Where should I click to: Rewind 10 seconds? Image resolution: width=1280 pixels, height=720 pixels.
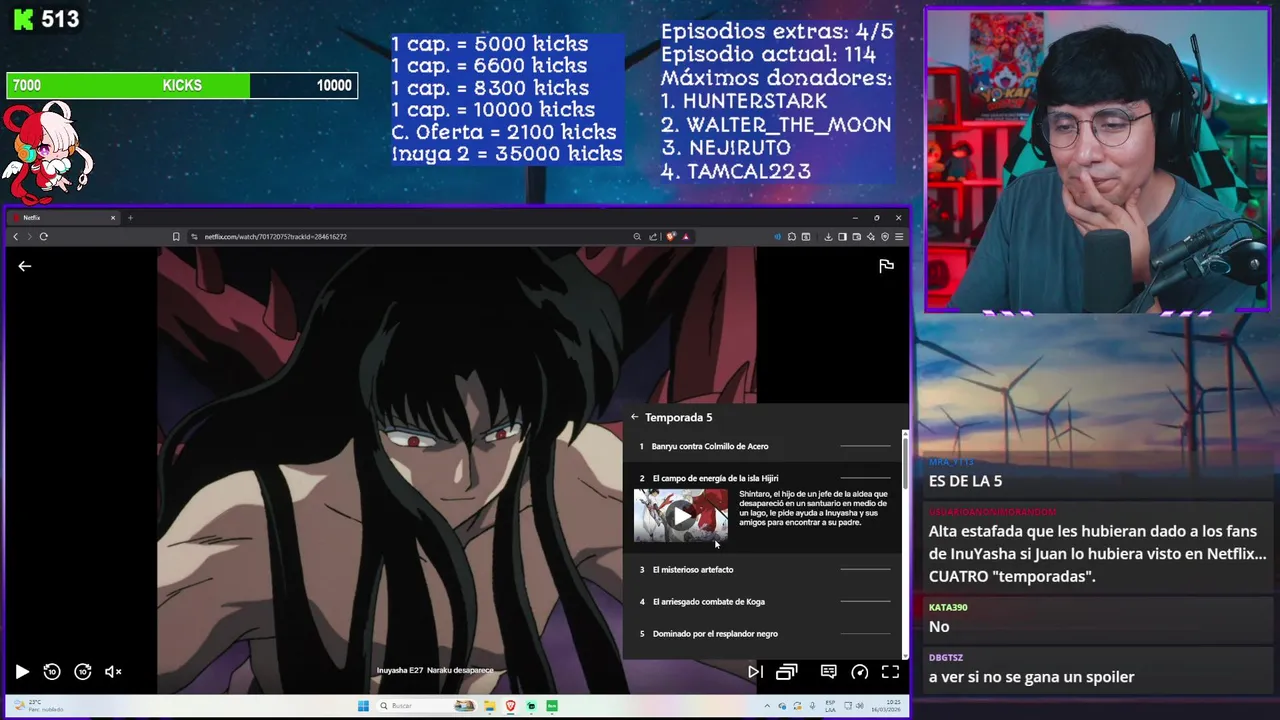tap(52, 672)
